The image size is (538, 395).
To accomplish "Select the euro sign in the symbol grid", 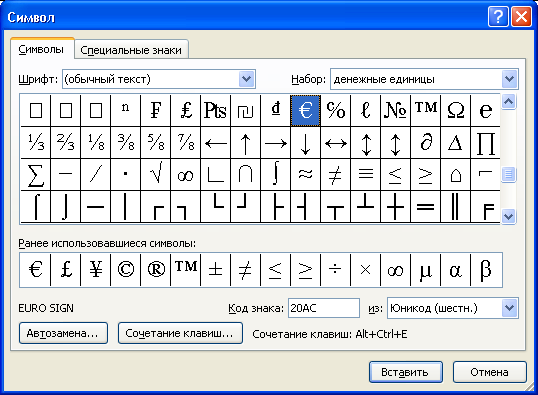I will [305, 111].
